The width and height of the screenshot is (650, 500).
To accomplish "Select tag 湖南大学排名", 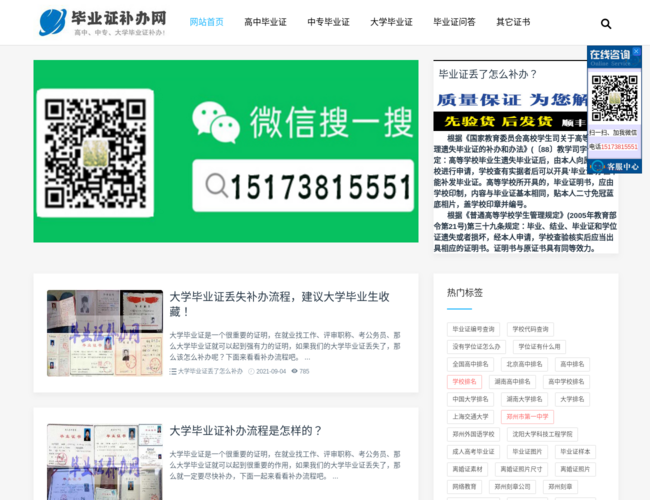I will click(x=524, y=399).
